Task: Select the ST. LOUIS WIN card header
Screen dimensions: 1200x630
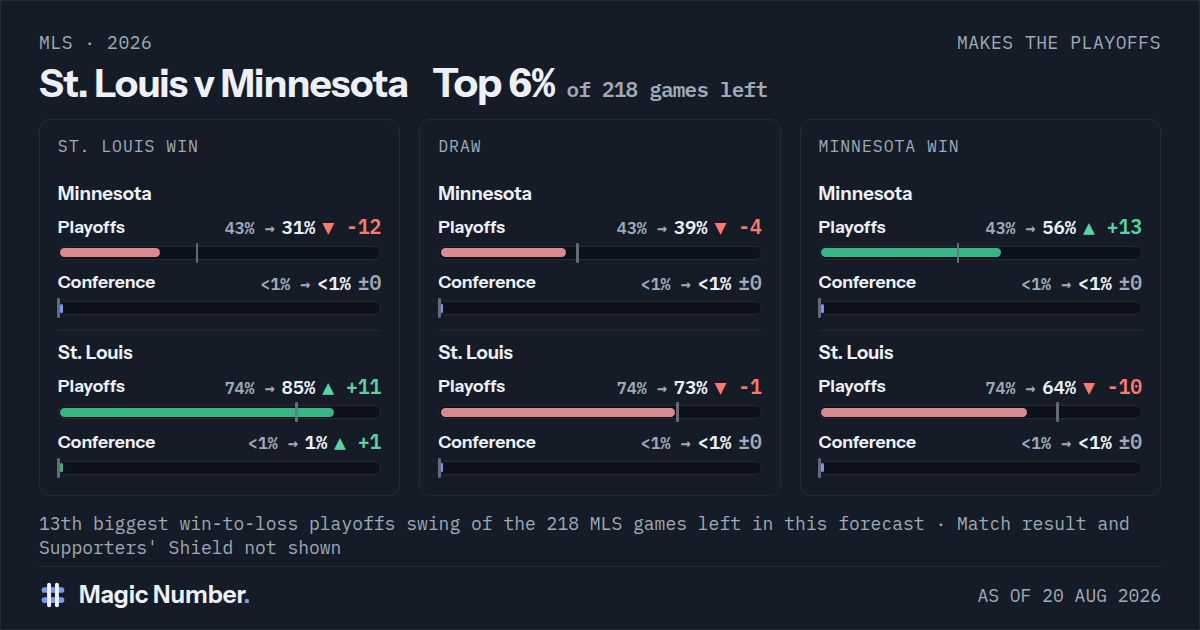Action: coord(128,146)
